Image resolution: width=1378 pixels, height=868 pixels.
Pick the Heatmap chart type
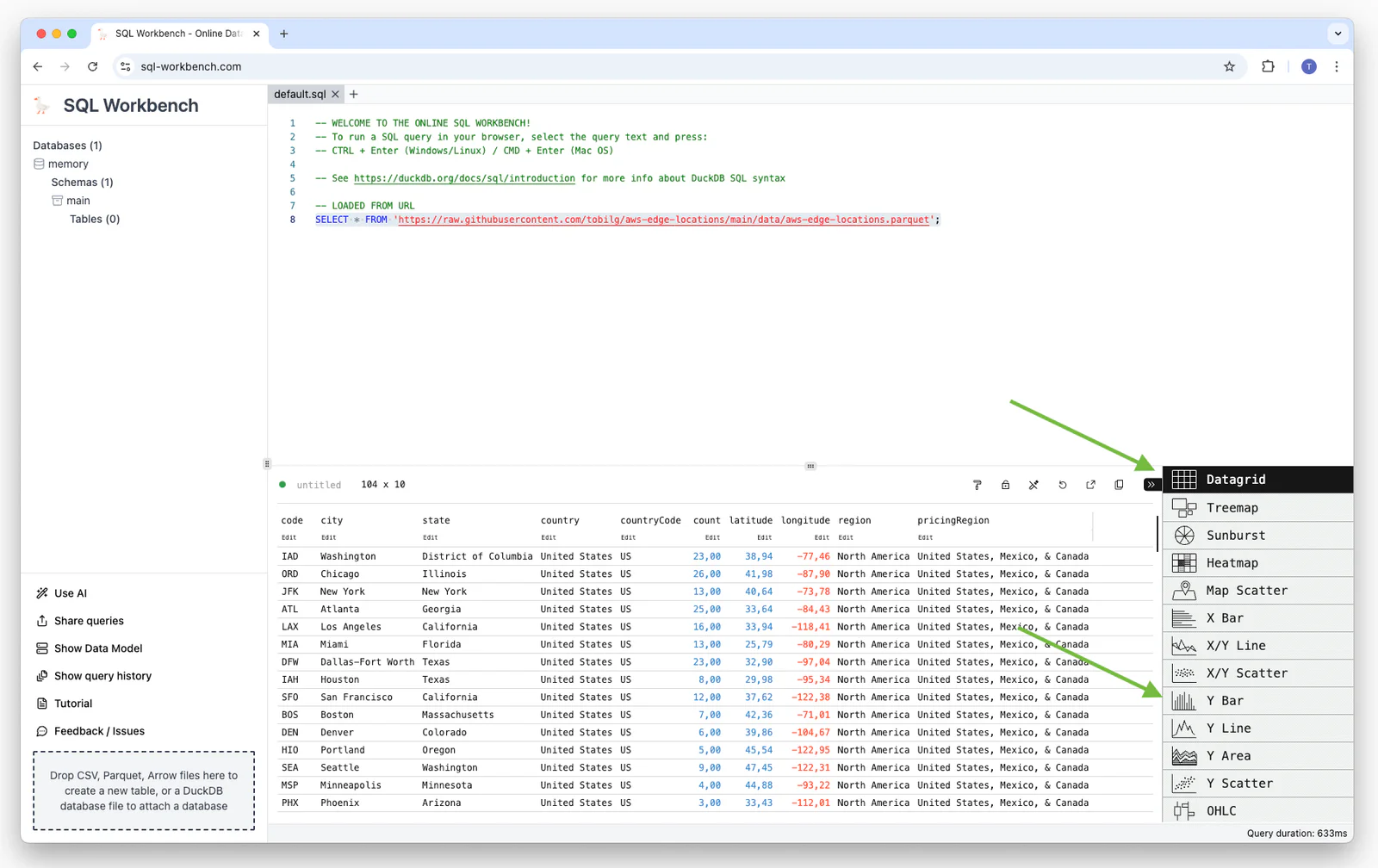(1258, 563)
